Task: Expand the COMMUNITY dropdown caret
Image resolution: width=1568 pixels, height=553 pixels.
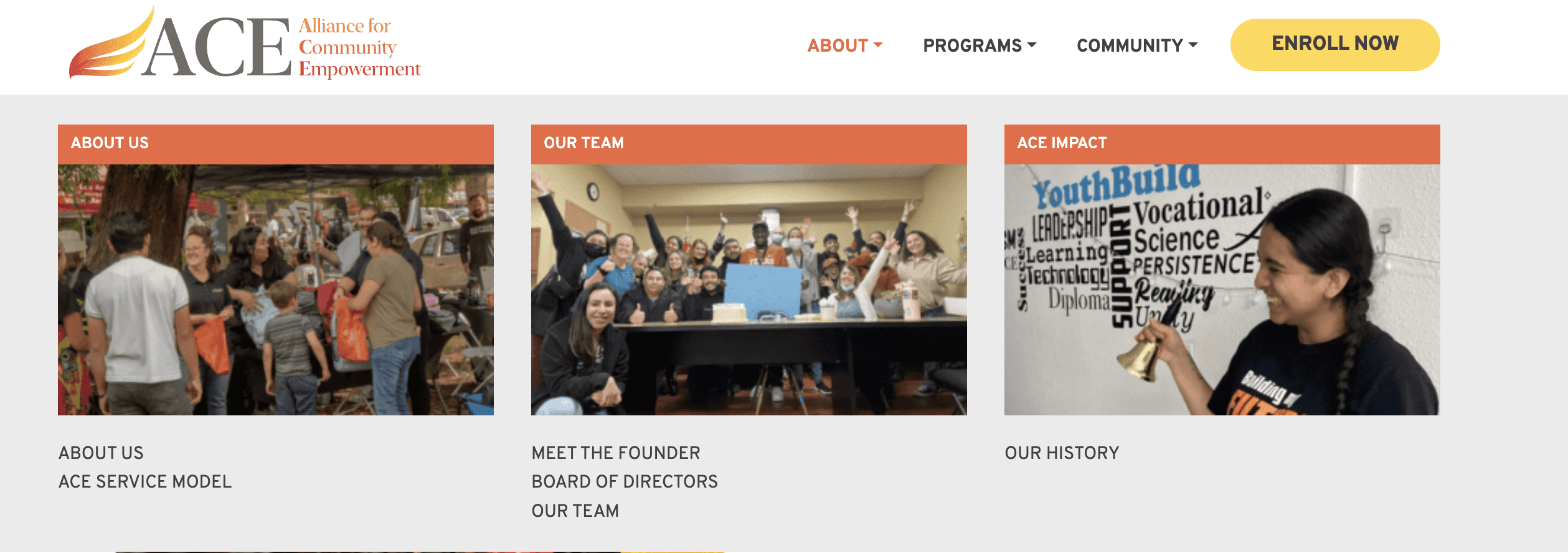Action: point(1193,45)
